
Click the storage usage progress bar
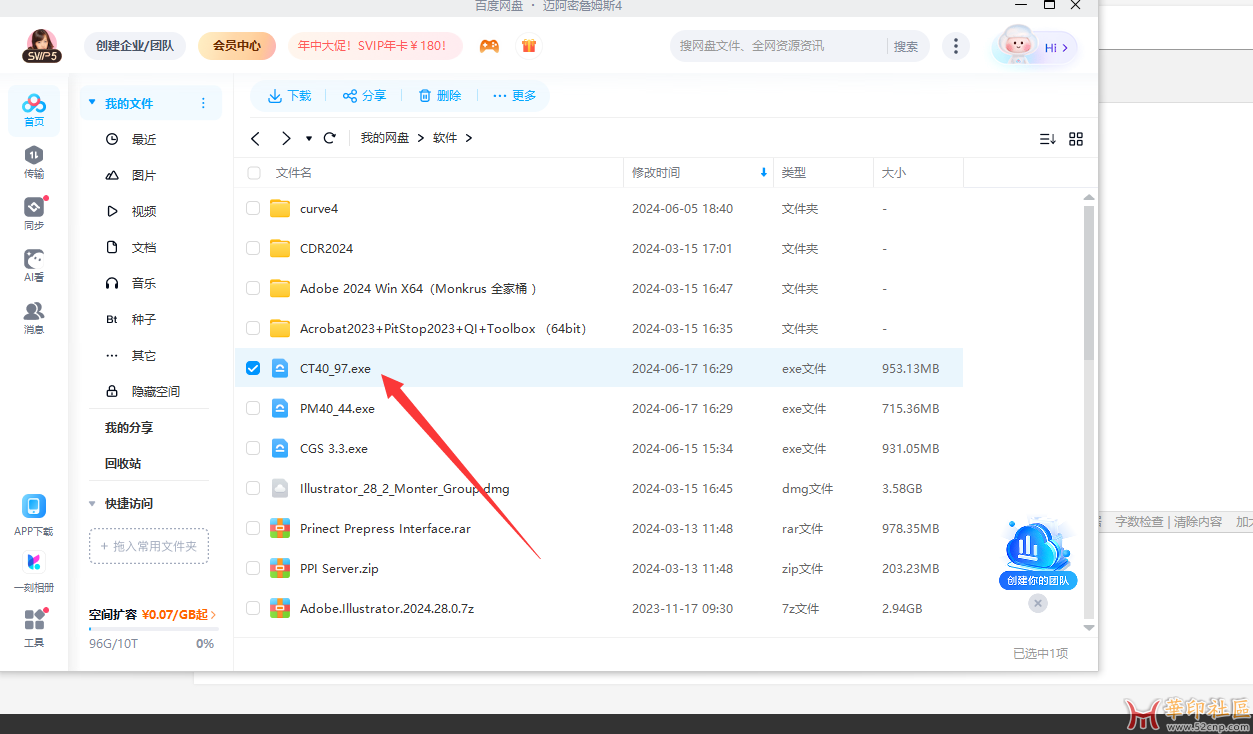[153, 630]
